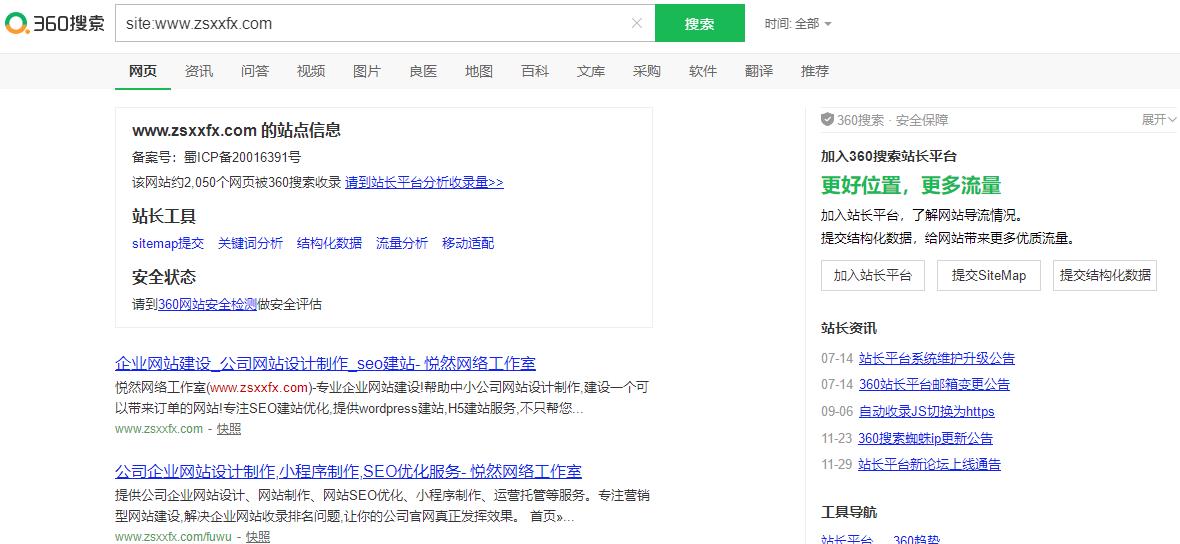Image resolution: width=1180 pixels, height=544 pixels.
Task: Open link 请到站长平台分析收录量>>
Action: point(424,182)
